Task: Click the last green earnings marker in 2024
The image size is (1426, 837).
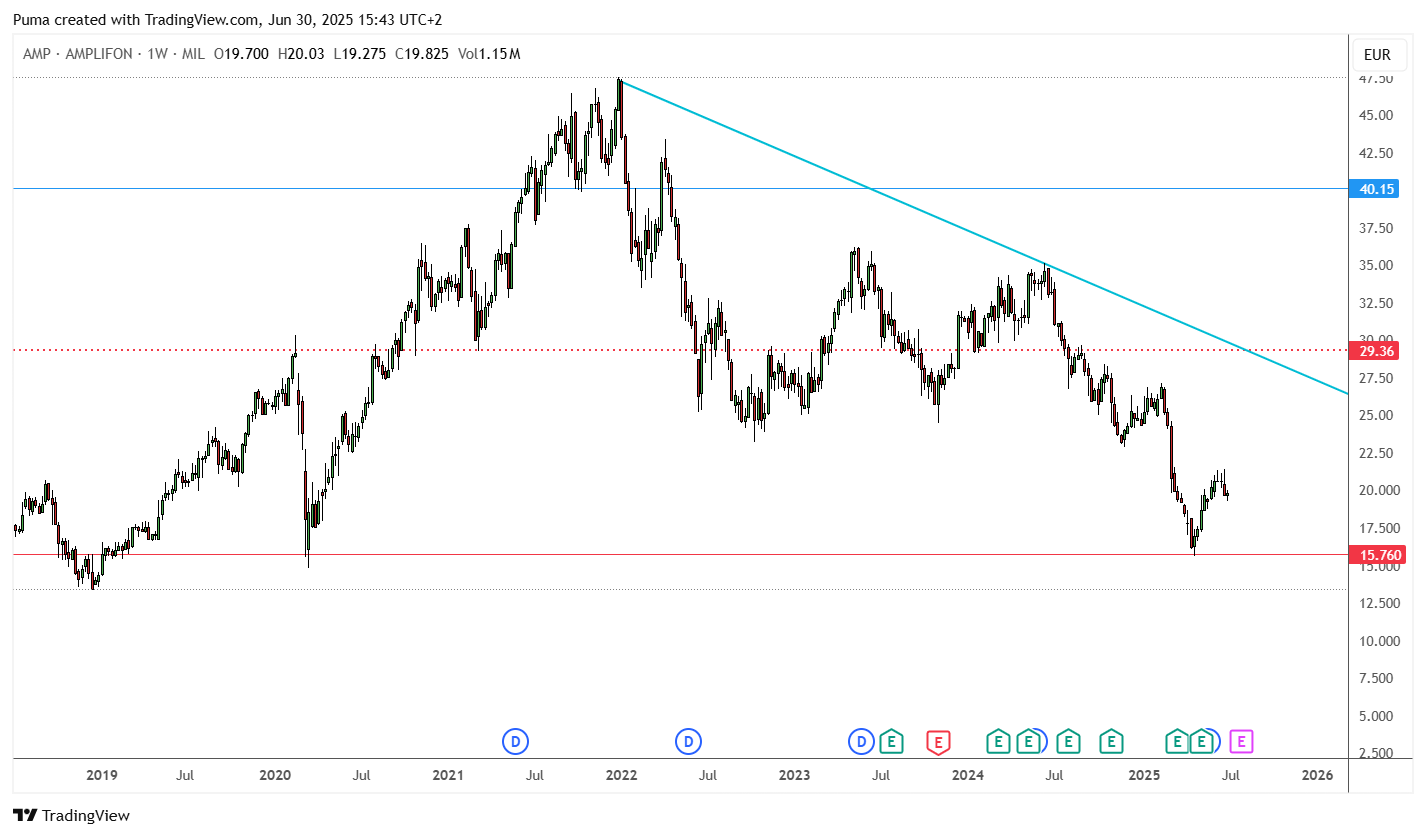Action: pyautogui.click(x=1110, y=742)
